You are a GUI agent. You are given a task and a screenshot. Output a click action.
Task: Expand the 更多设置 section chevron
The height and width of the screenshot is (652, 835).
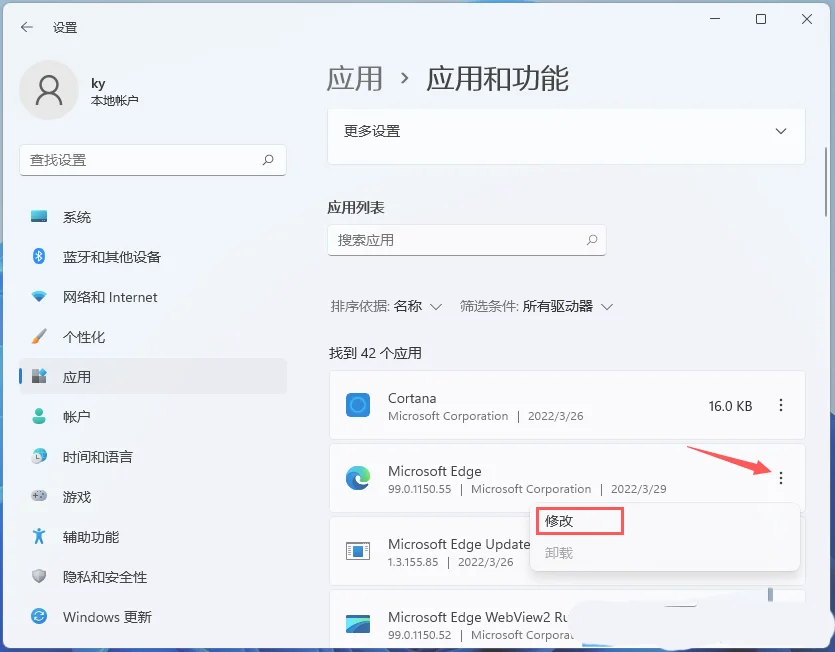coord(781,131)
